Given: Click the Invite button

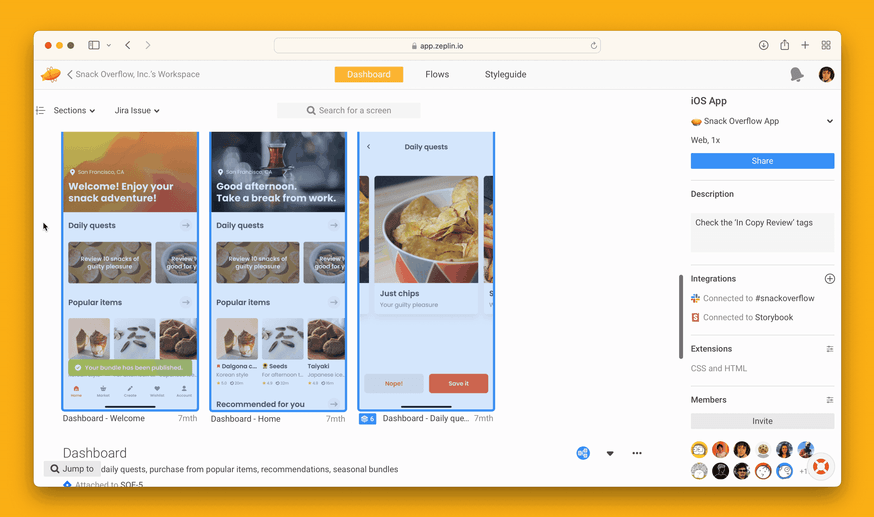Looking at the screenshot, I should pos(762,421).
